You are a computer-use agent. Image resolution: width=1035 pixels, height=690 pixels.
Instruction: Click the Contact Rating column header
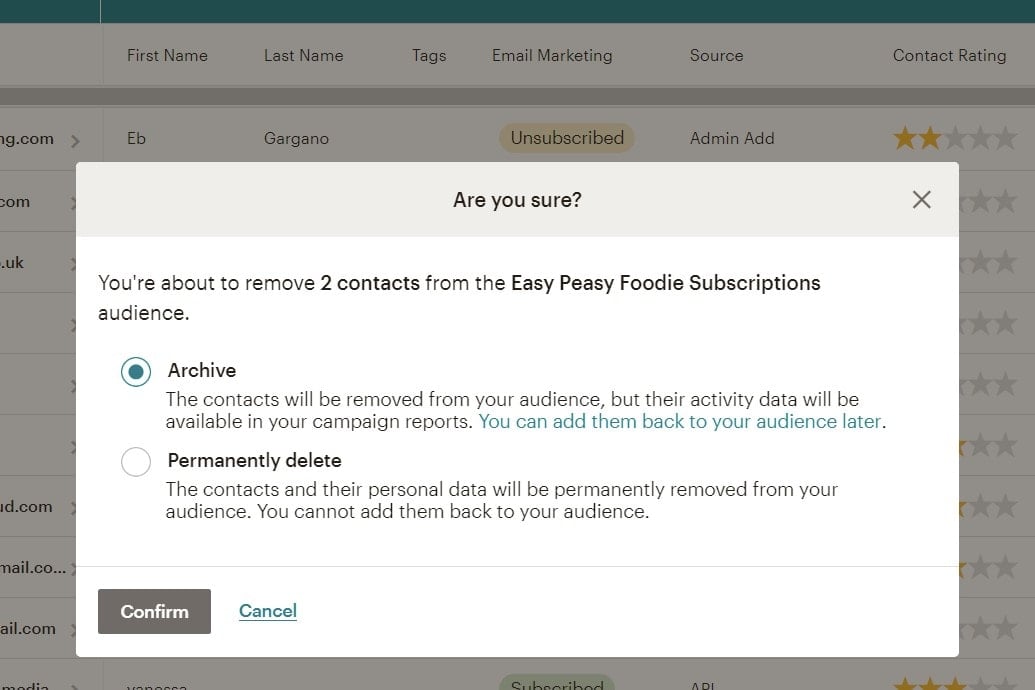point(949,55)
